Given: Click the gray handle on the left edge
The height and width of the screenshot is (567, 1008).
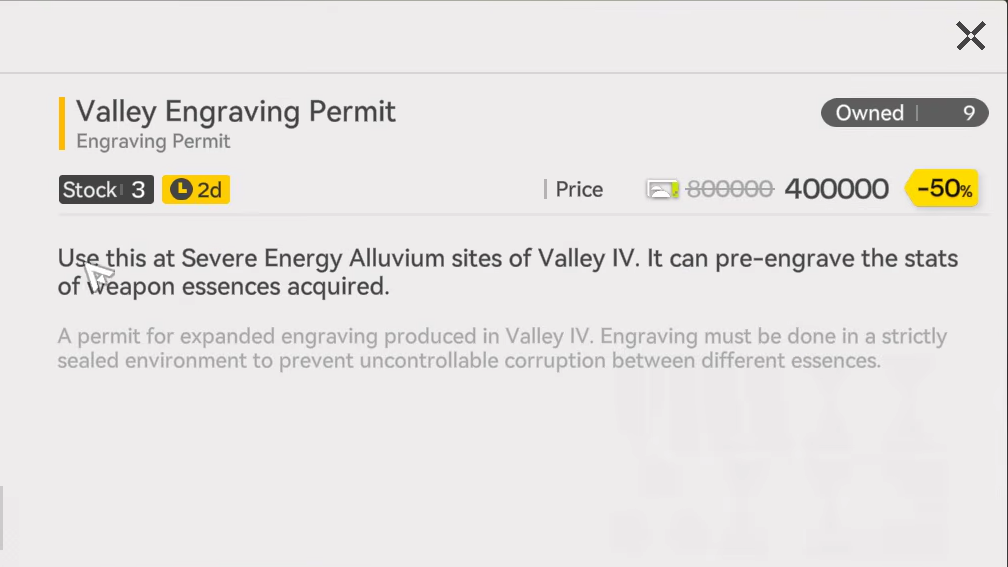Looking at the screenshot, I should click(3, 516).
